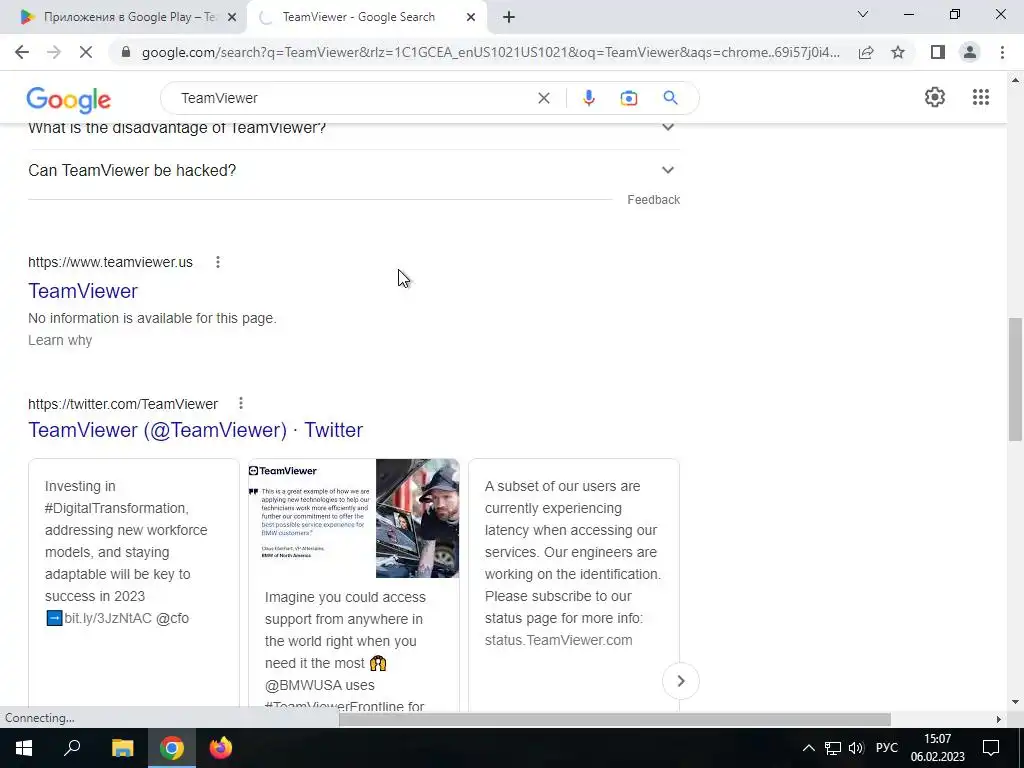Go back to the previous page
1024x768 pixels.
(22, 52)
